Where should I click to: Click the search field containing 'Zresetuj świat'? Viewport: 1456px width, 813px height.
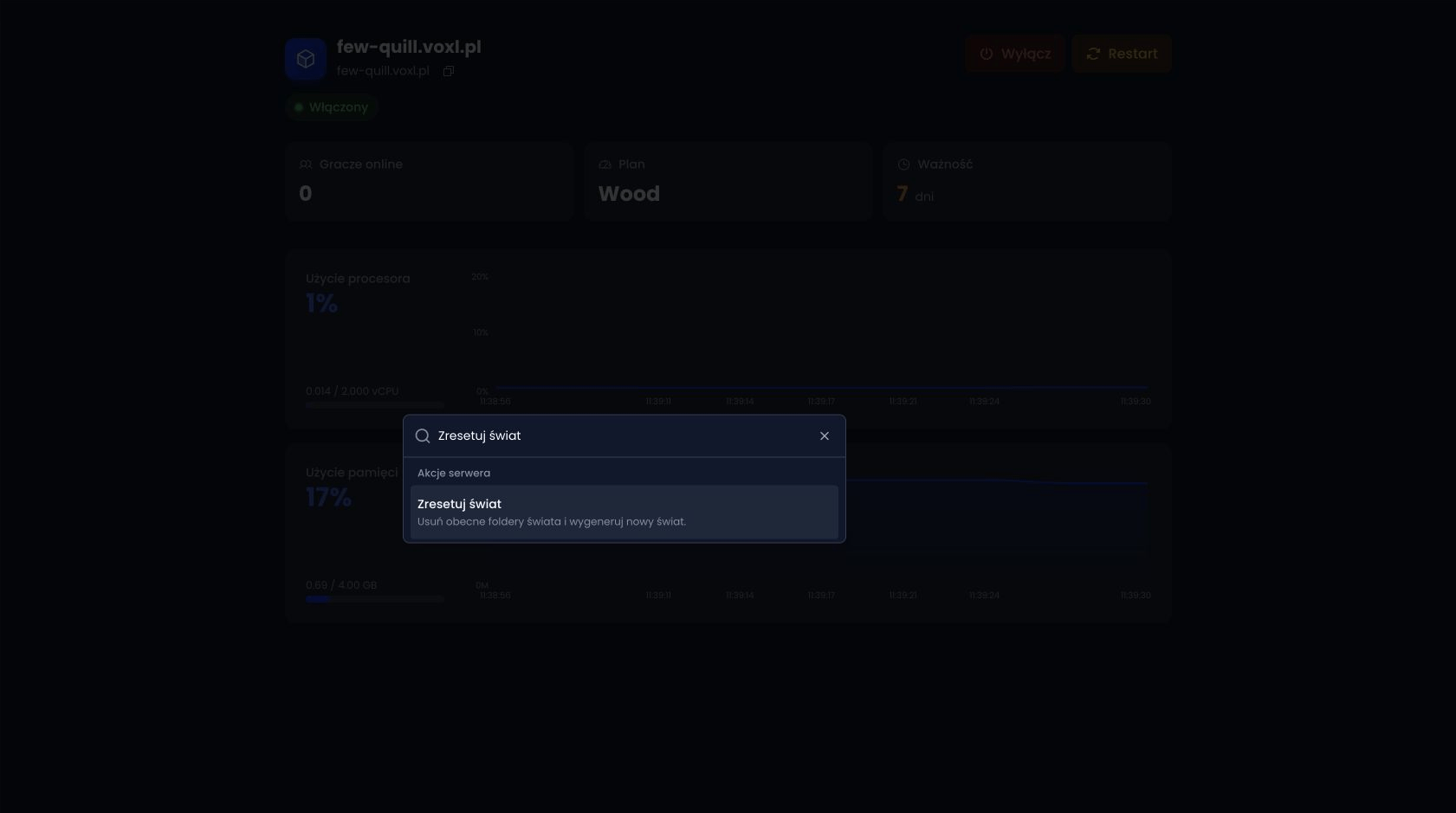point(624,436)
